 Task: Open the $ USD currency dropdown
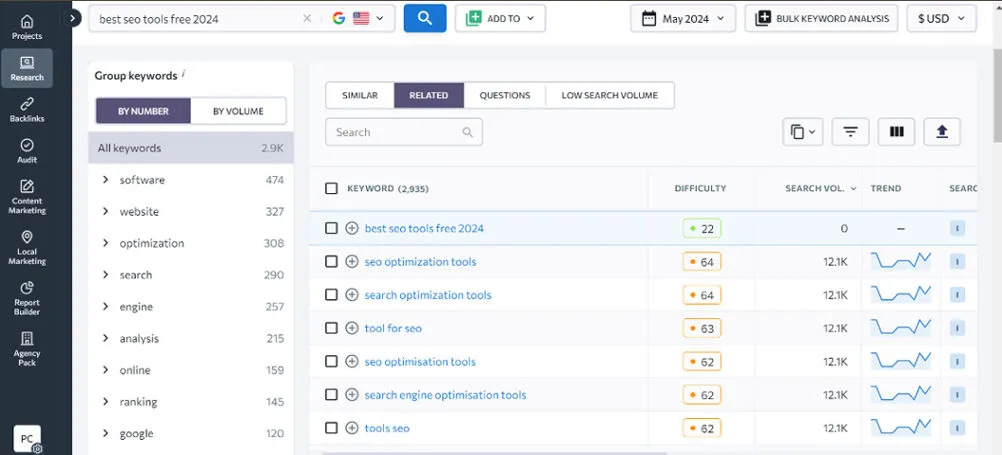click(x=941, y=19)
